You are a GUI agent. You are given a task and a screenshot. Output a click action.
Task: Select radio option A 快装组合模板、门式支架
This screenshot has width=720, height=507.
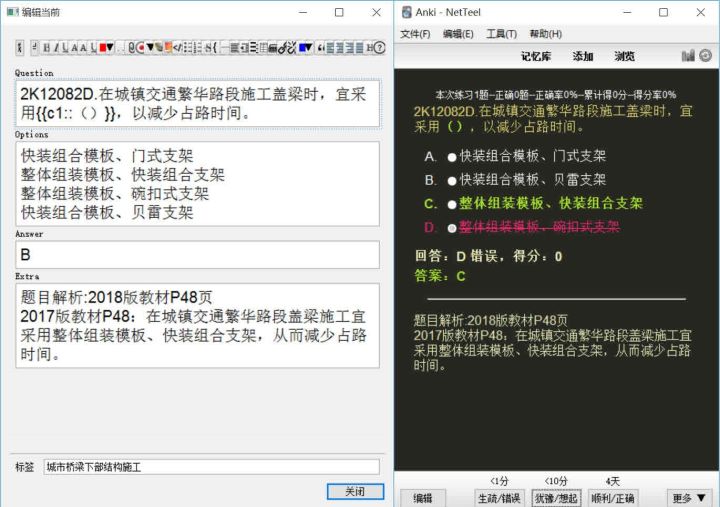coord(452,157)
